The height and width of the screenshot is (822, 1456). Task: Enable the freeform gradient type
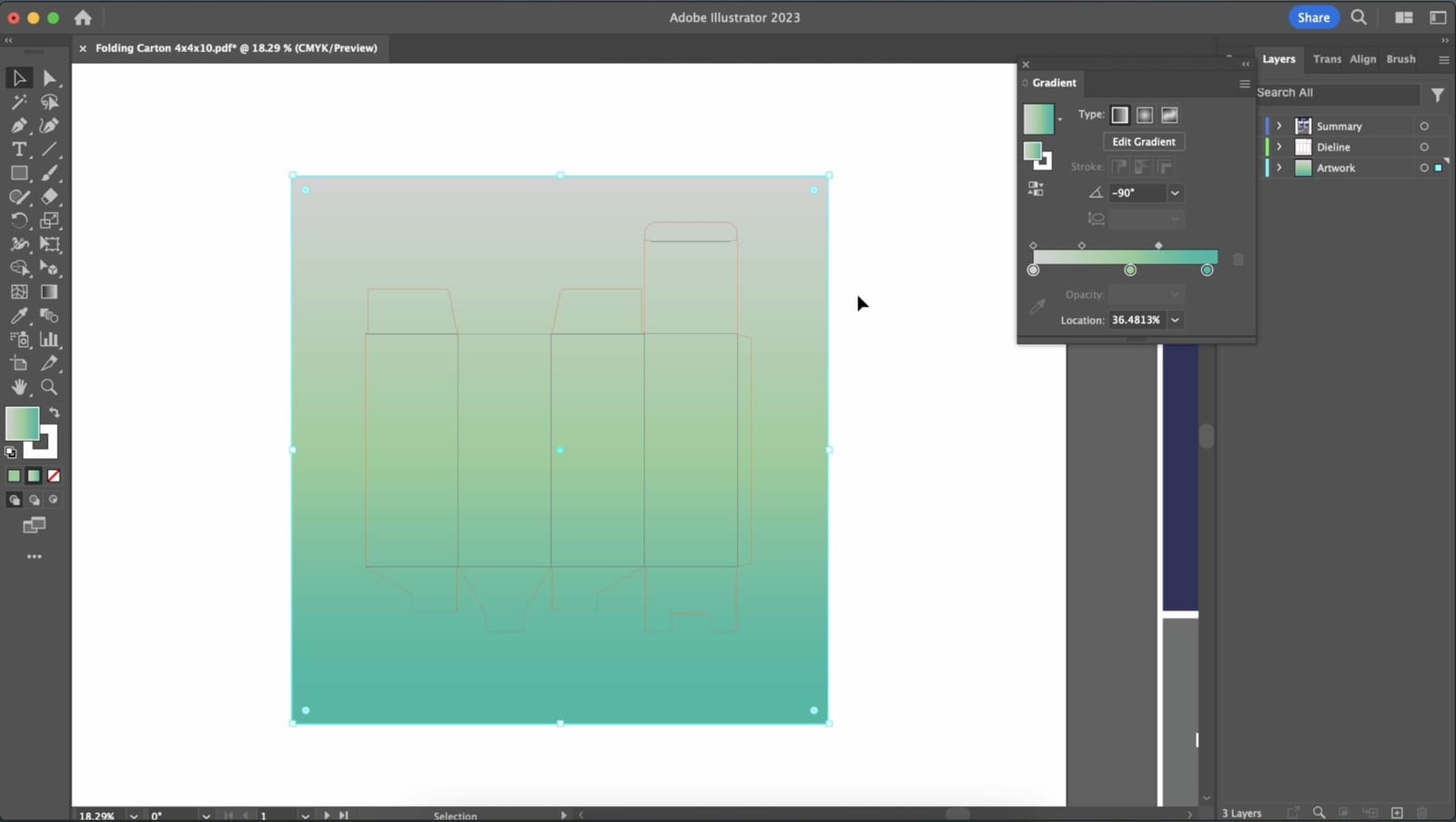(x=1169, y=115)
